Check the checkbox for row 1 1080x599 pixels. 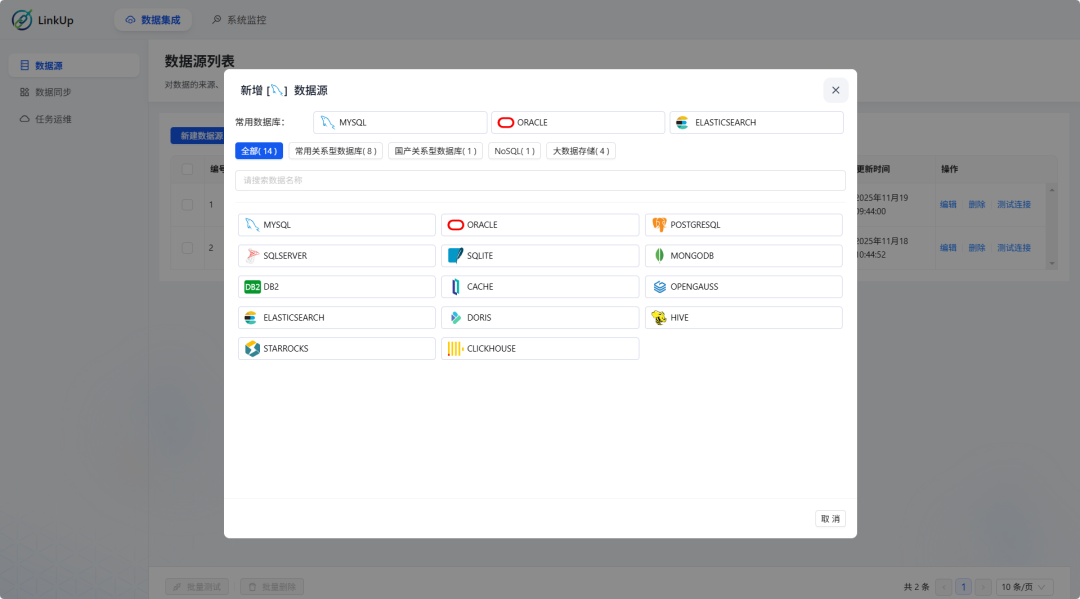[x=187, y=204]
